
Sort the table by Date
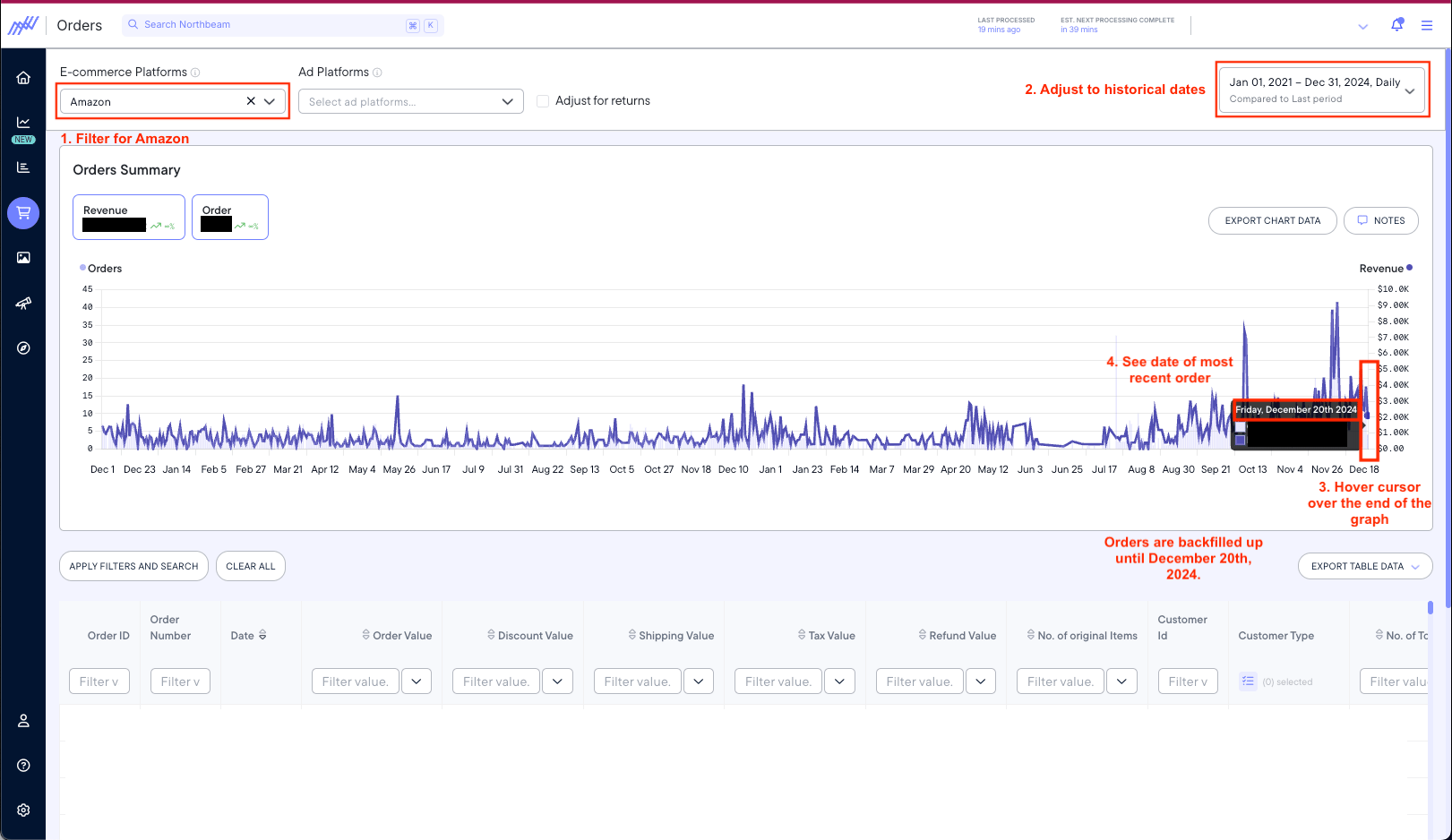262,635
